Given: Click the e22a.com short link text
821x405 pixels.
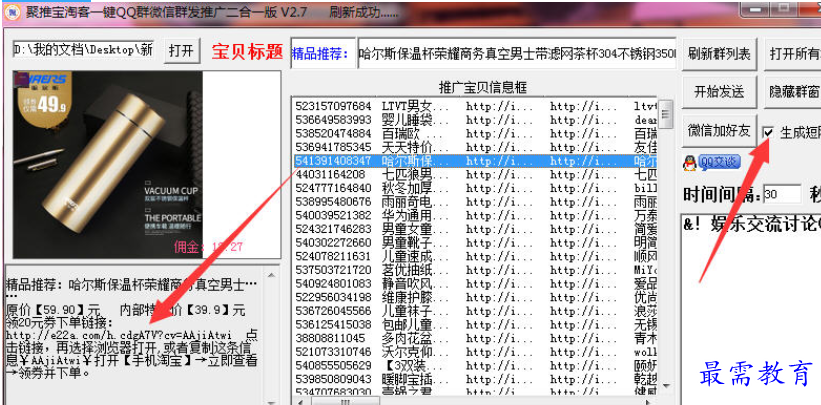Looking at the screenshot, I should click(x=118, y=334).
